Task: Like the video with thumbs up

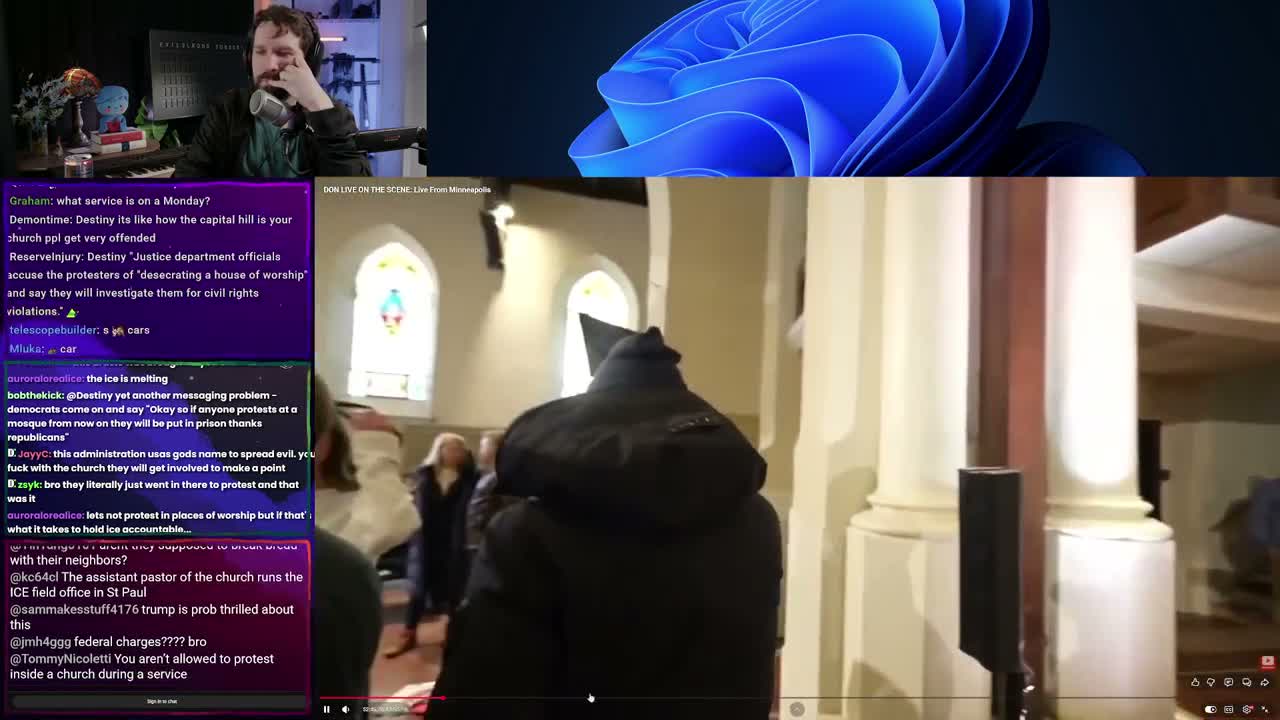Action: (1194, 682)
